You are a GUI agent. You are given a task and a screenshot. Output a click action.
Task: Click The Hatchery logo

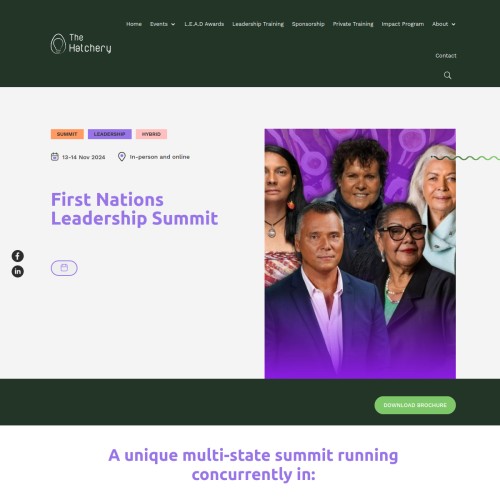coord(81,44)
